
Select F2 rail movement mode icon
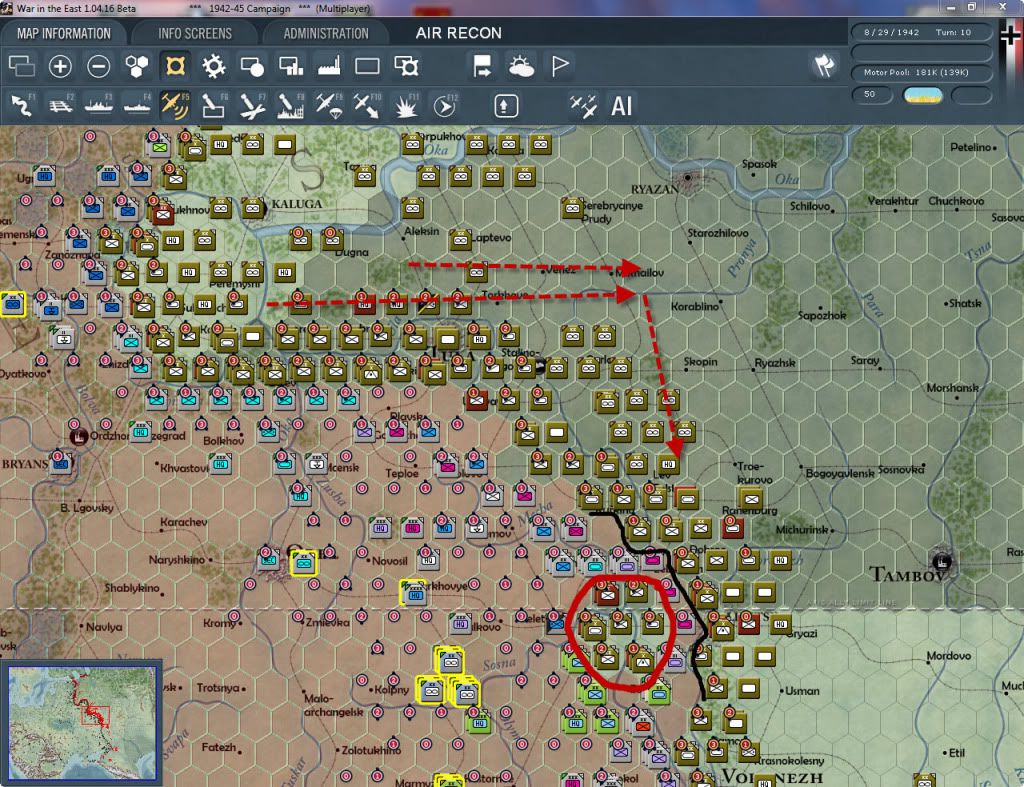61,105
